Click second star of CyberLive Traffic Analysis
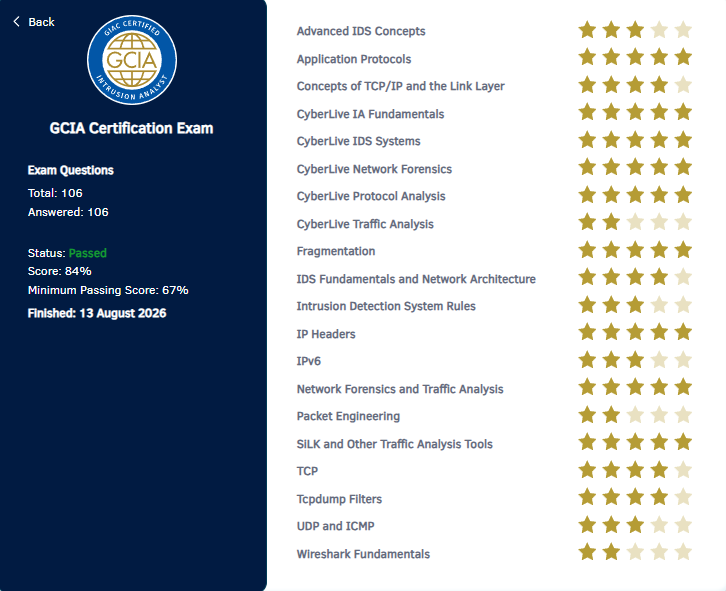 pyautogui.click(x=611, y=222)
